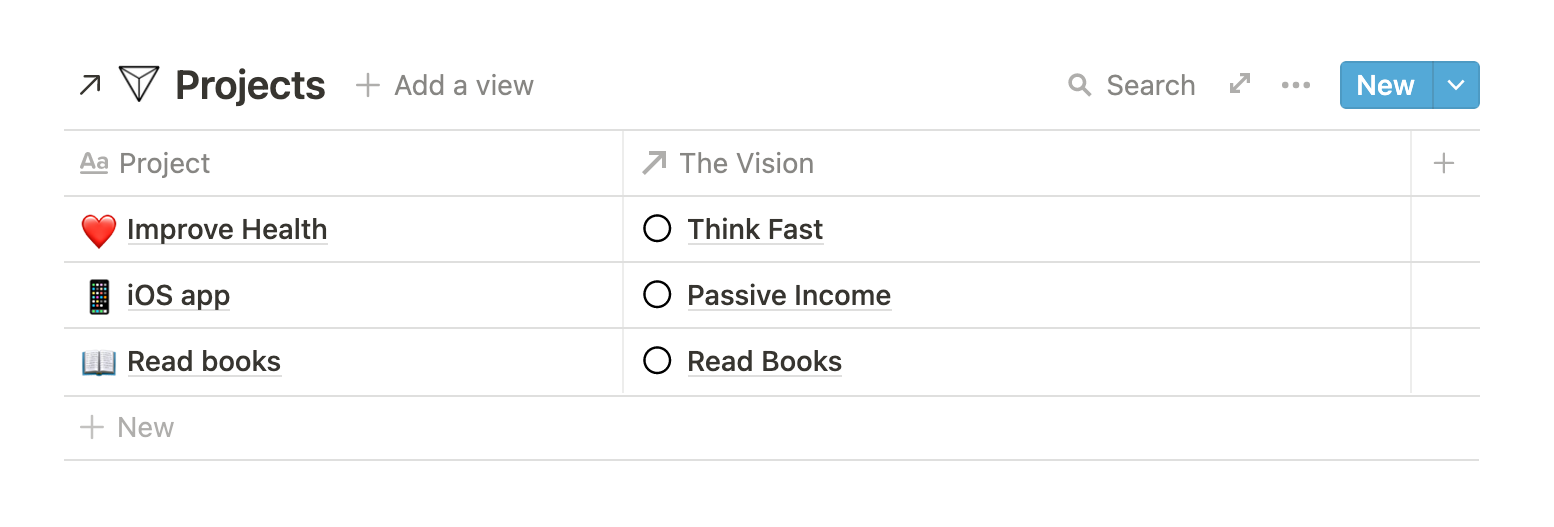Viewport: 1554px width, 527px height.
Task: Click the circle beside Read Books vision
Action: pos(657,361)
